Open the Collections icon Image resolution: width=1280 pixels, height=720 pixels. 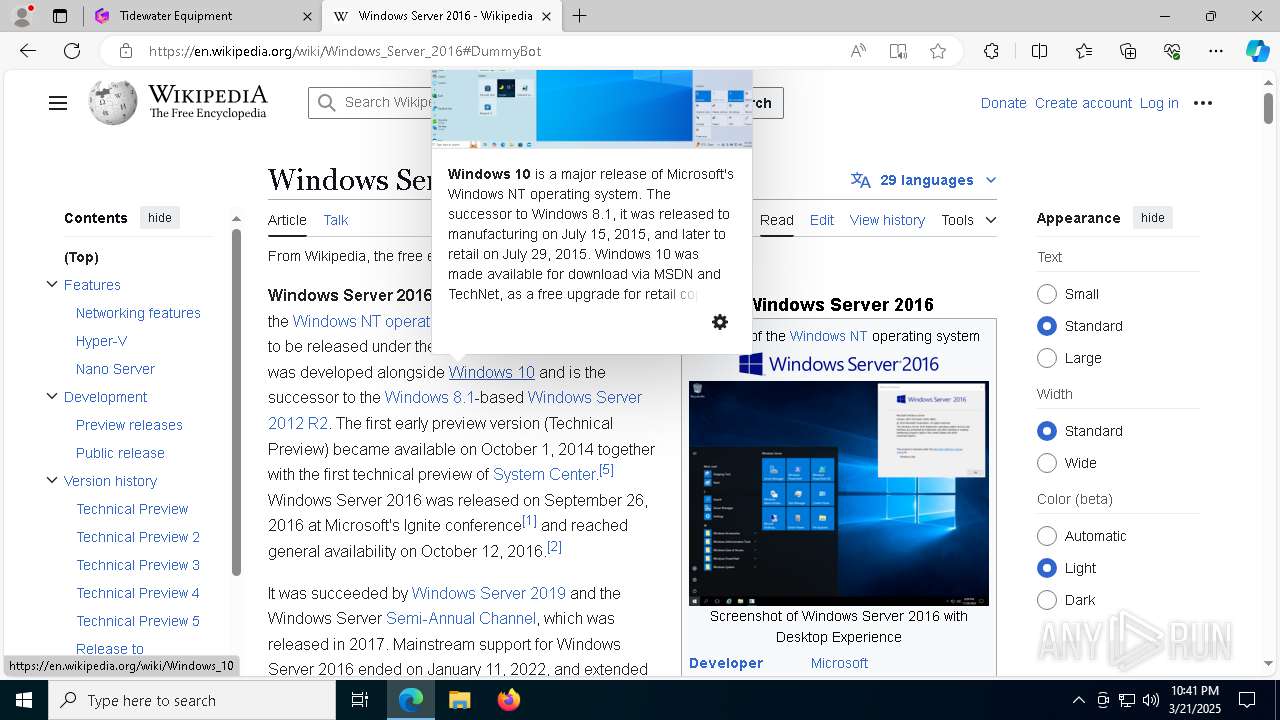point(1128,51)
